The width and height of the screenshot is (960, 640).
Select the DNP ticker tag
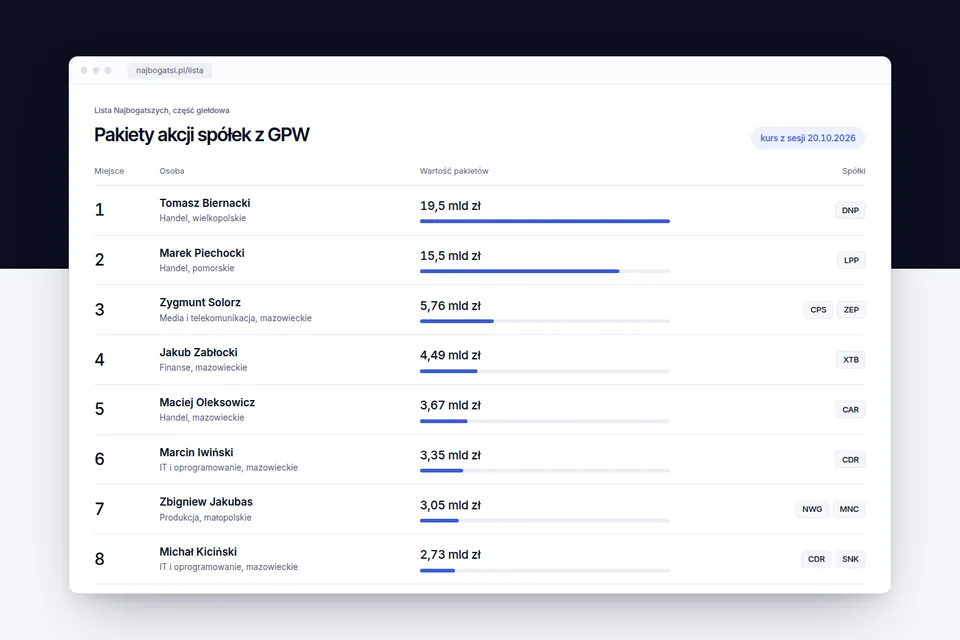[x=850, y=210]
